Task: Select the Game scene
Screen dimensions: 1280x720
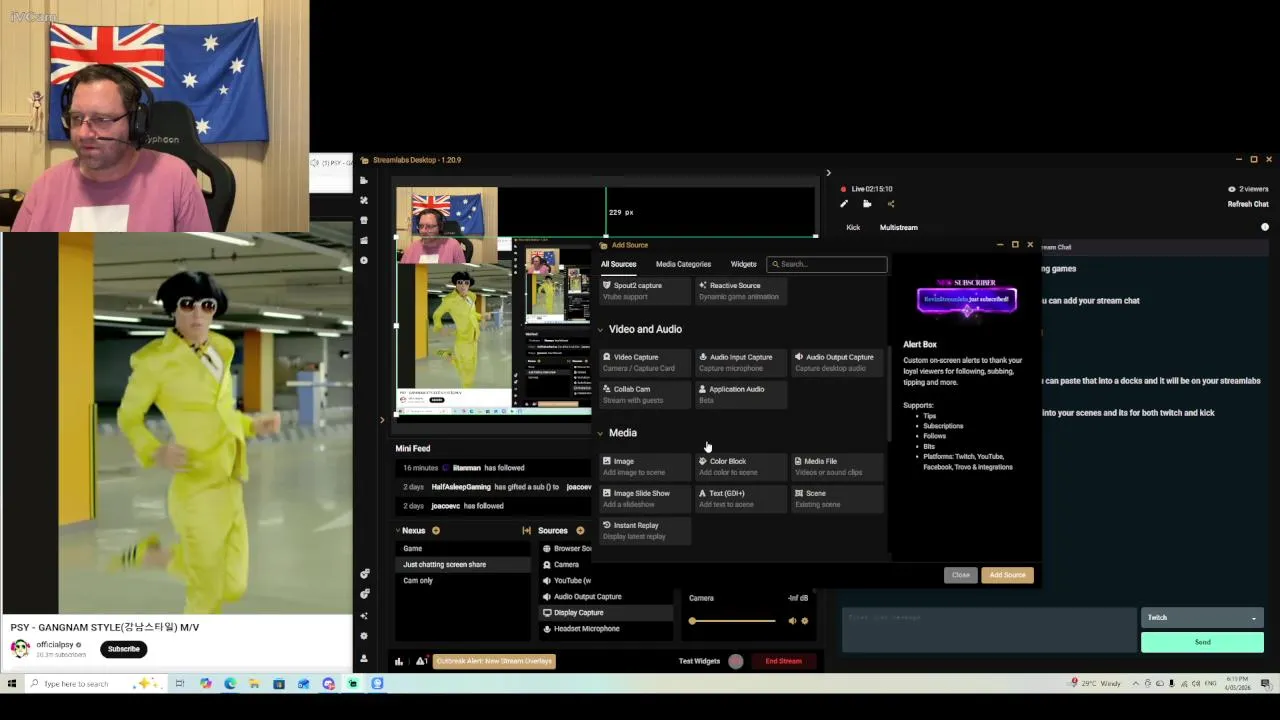Action: click(462, 549)
